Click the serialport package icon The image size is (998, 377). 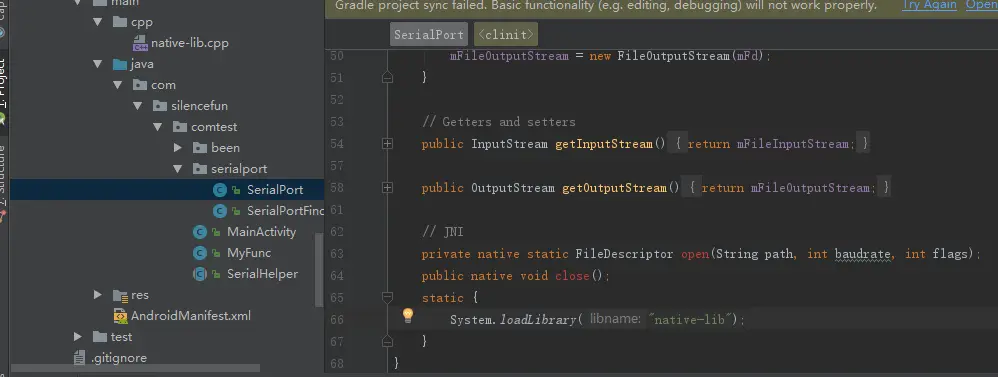(x=200, y=169)
